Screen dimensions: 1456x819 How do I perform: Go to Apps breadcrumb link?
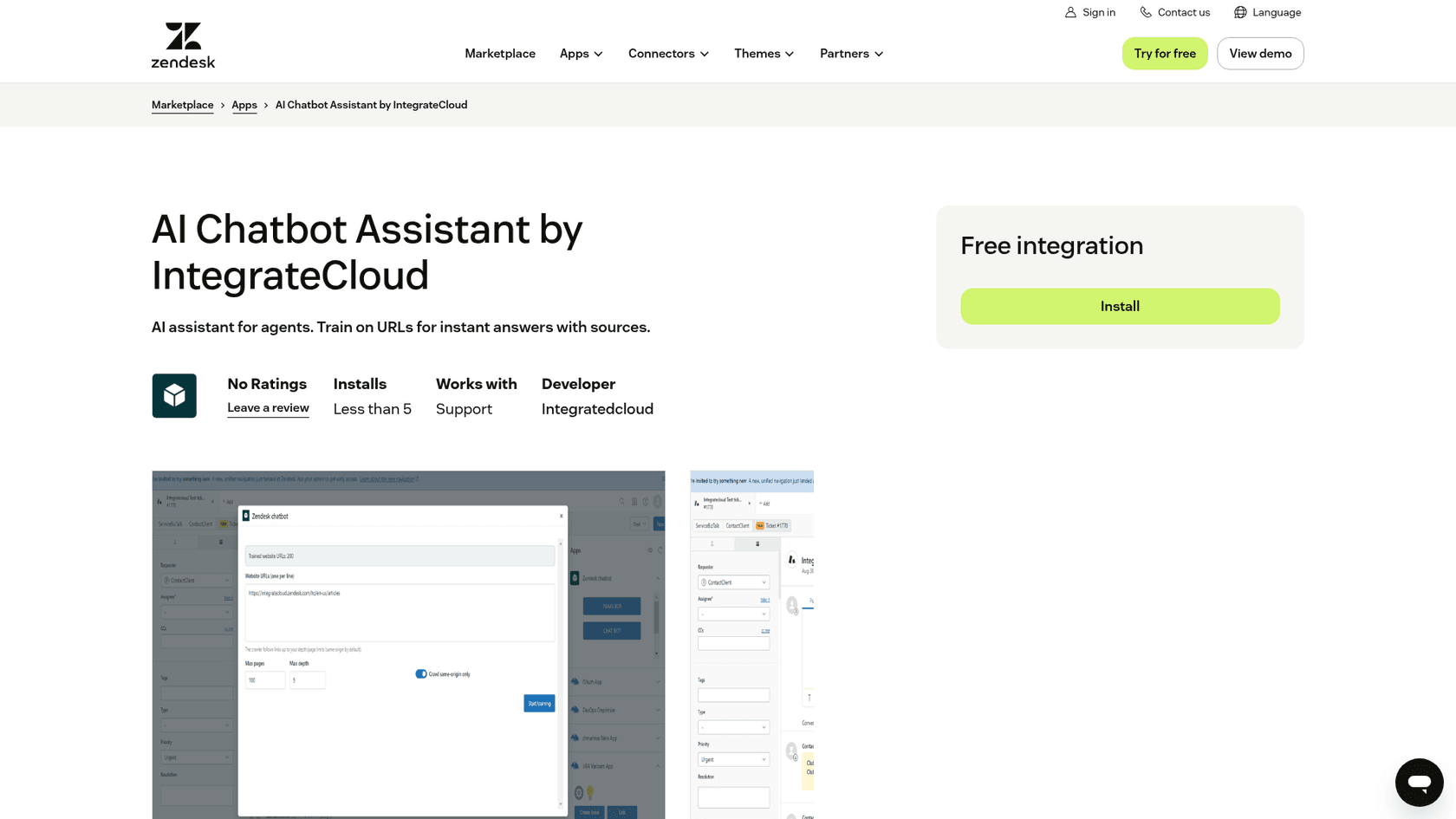(244, 105)
